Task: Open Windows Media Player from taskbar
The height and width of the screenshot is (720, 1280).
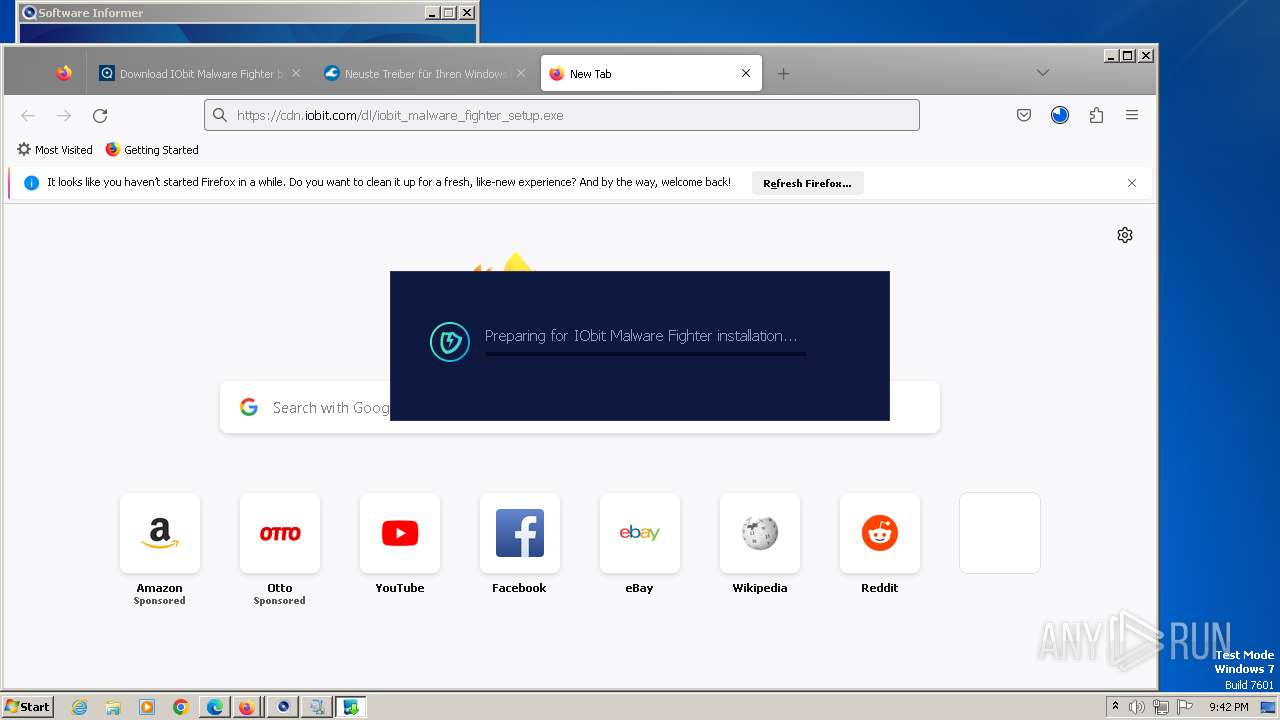Action: [147, 707]
